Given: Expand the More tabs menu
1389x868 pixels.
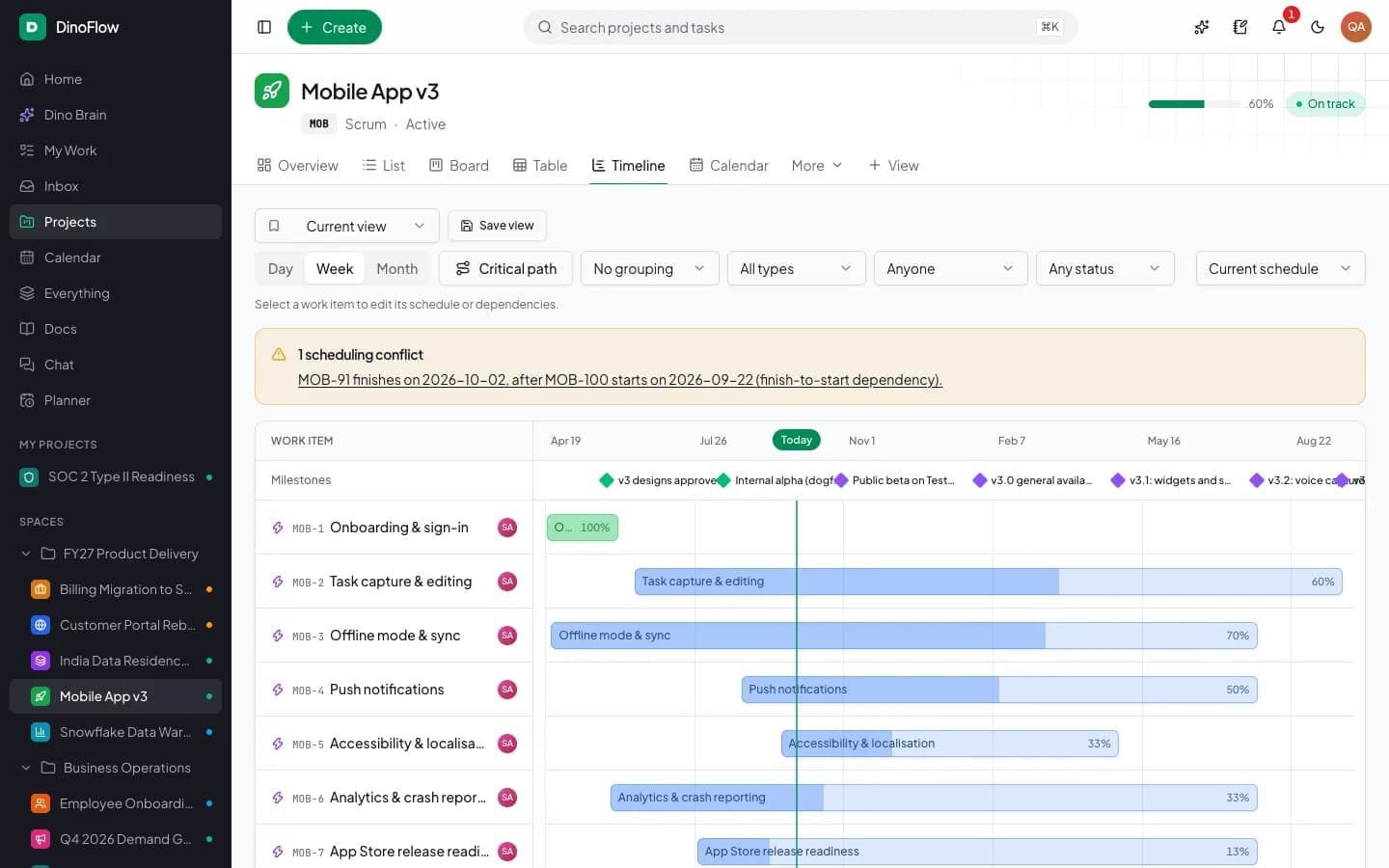Looking at the screenshot, I should coord(817,165).
